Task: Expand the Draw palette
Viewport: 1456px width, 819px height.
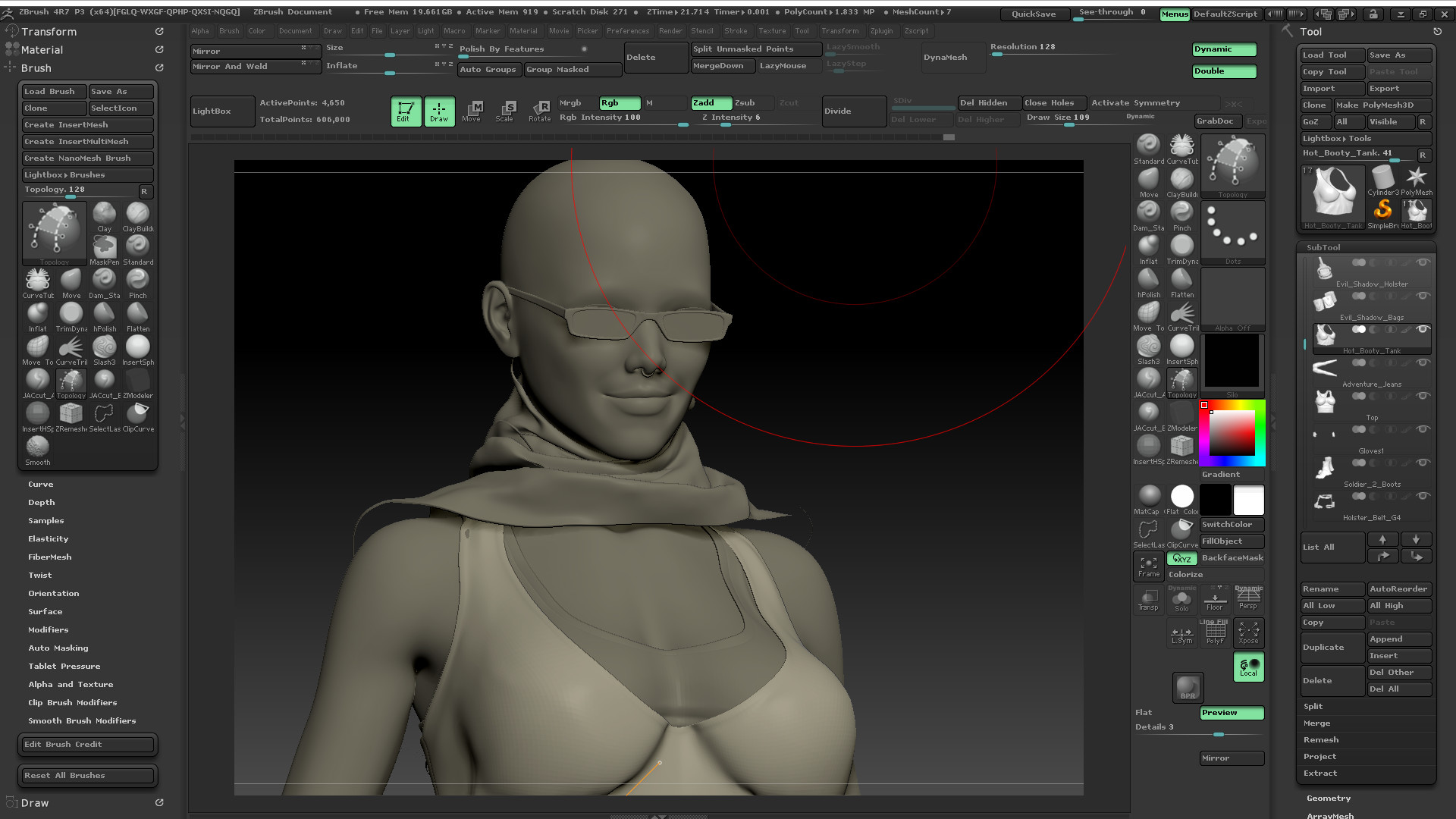Action: tap(35, 803)
